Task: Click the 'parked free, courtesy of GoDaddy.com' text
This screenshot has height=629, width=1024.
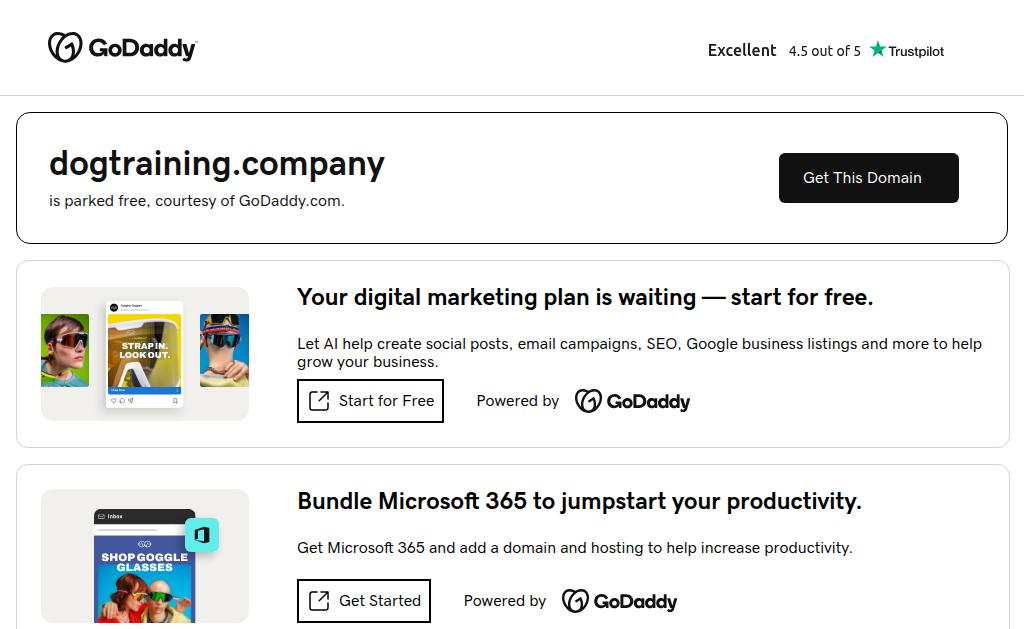Action: tap(197, 201)
